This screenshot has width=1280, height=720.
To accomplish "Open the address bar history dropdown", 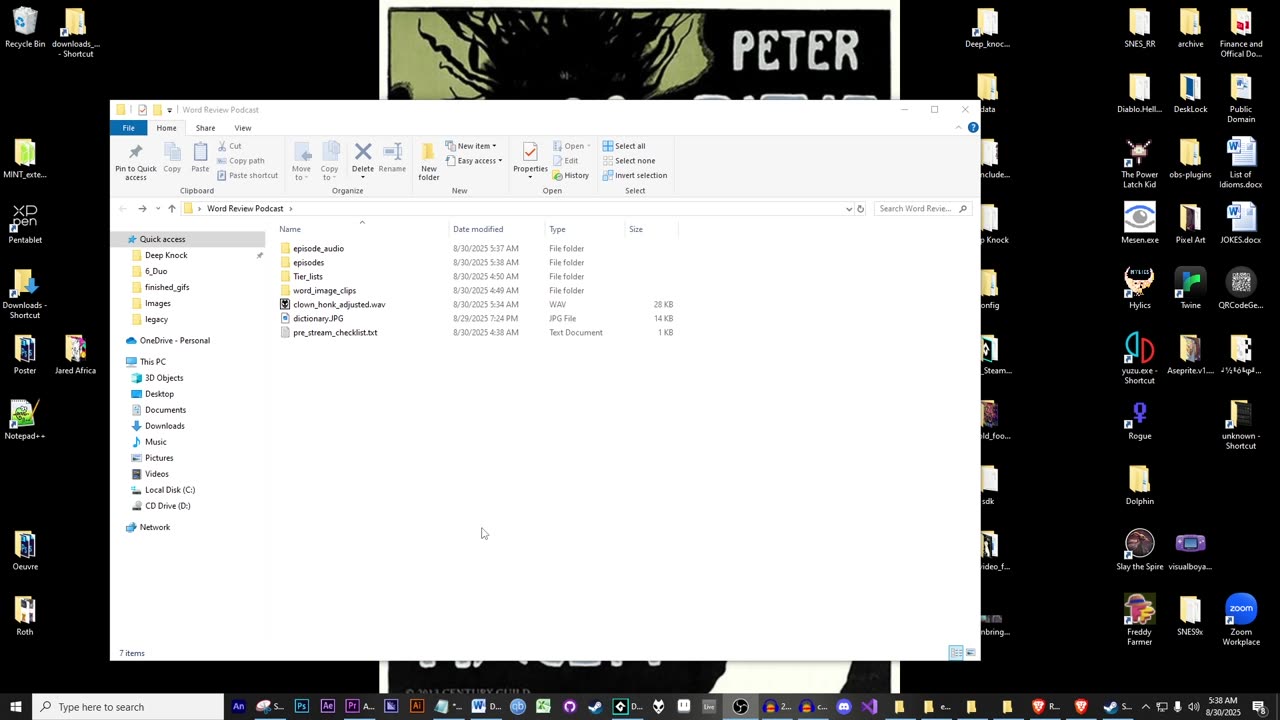I will click(x=849, y=209).
